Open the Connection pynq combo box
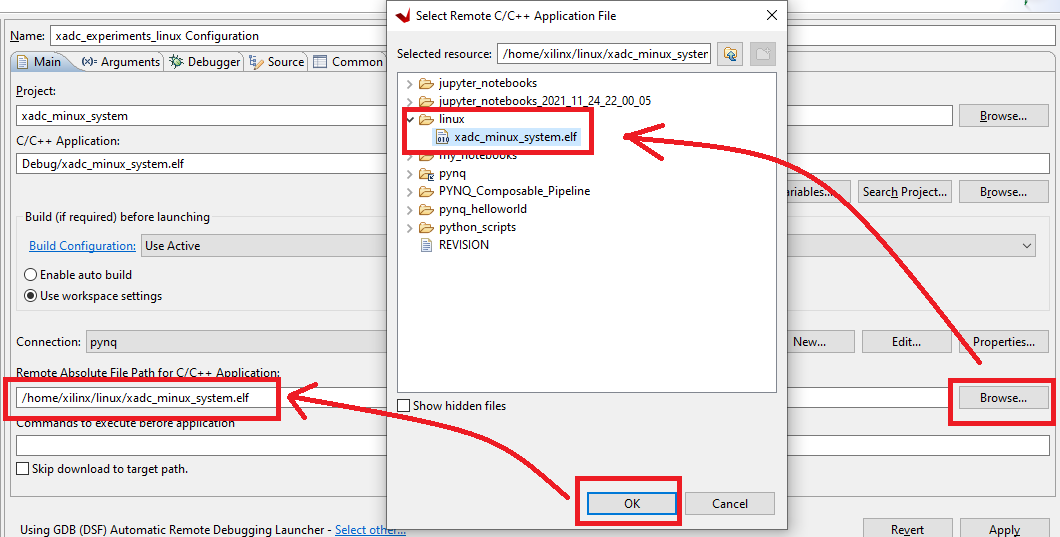Screen dimensions: 1060x537 pos(237,342)
